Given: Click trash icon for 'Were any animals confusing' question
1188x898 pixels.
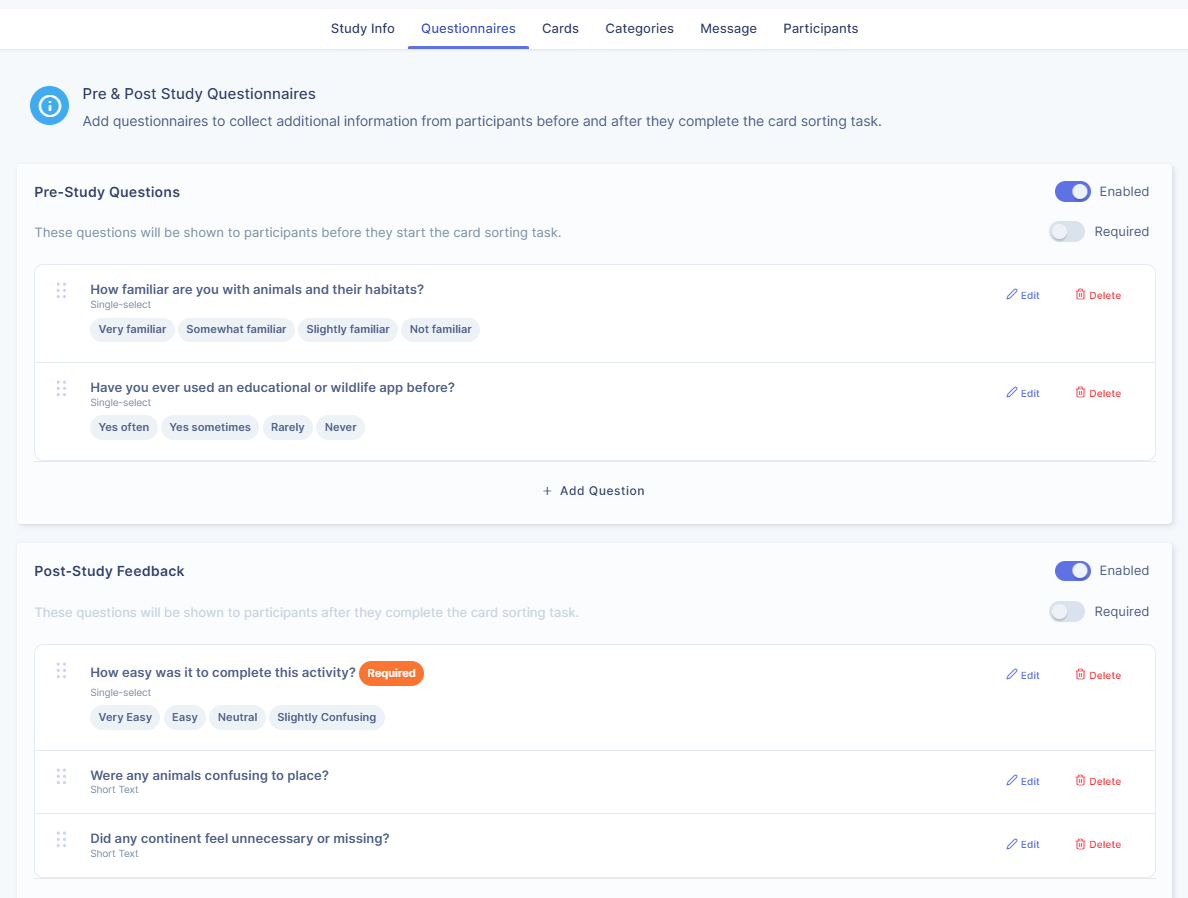Looking at the screenshot, I should (1080, 781).
